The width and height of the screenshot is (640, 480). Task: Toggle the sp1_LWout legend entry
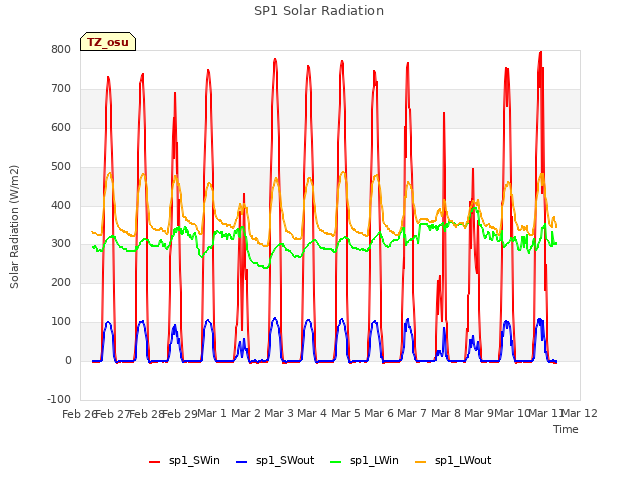point(453,461)
